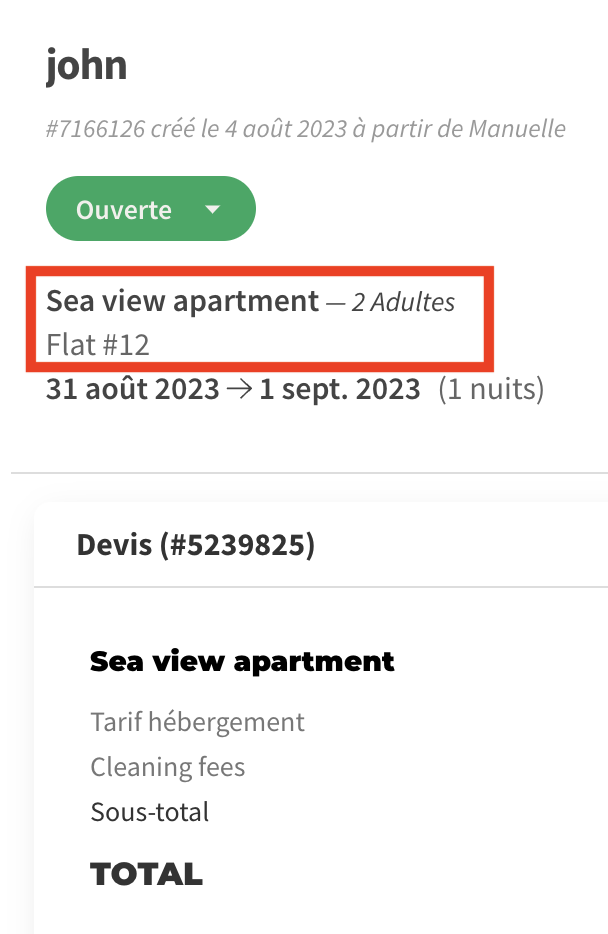Select the "Flat #12" unit label
This screenshot has width=608, height=934.
point(97,345)
